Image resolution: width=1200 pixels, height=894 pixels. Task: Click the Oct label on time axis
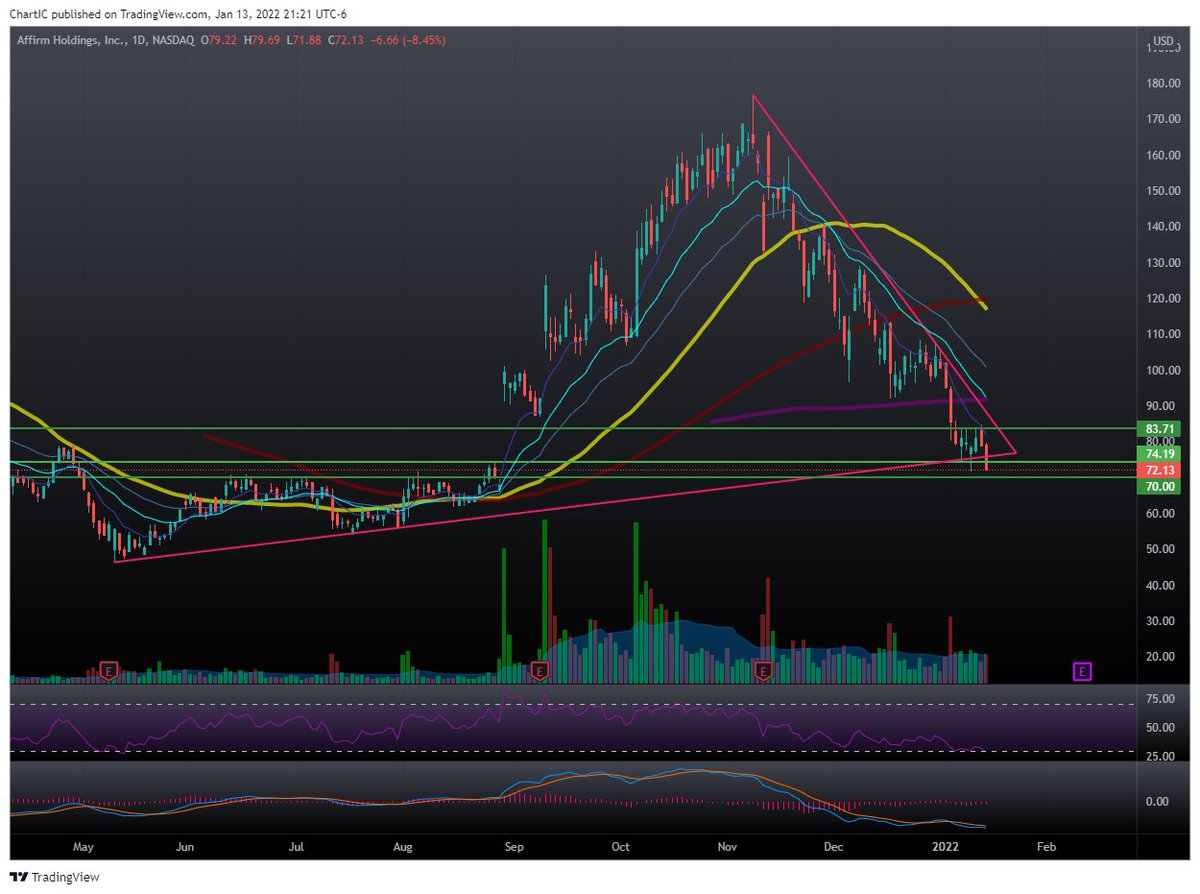(x=621, y=846)
